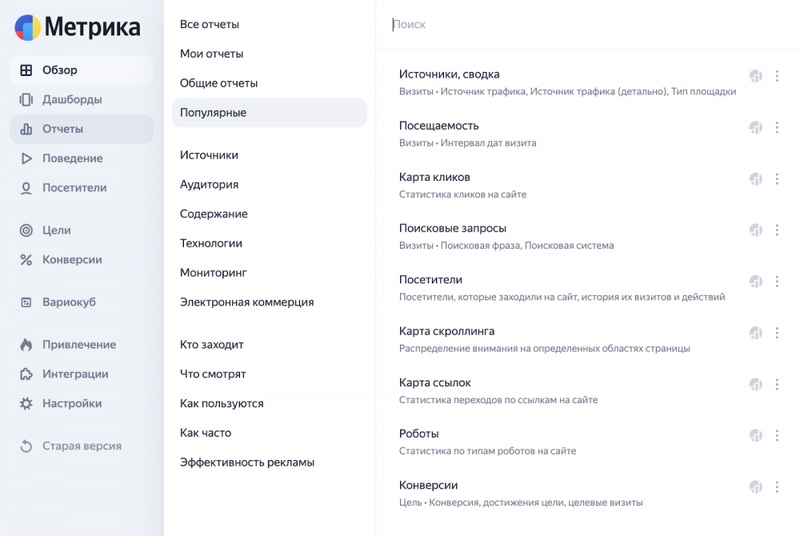Open three-dot menu for Источники, сводка

pos(777,76)
